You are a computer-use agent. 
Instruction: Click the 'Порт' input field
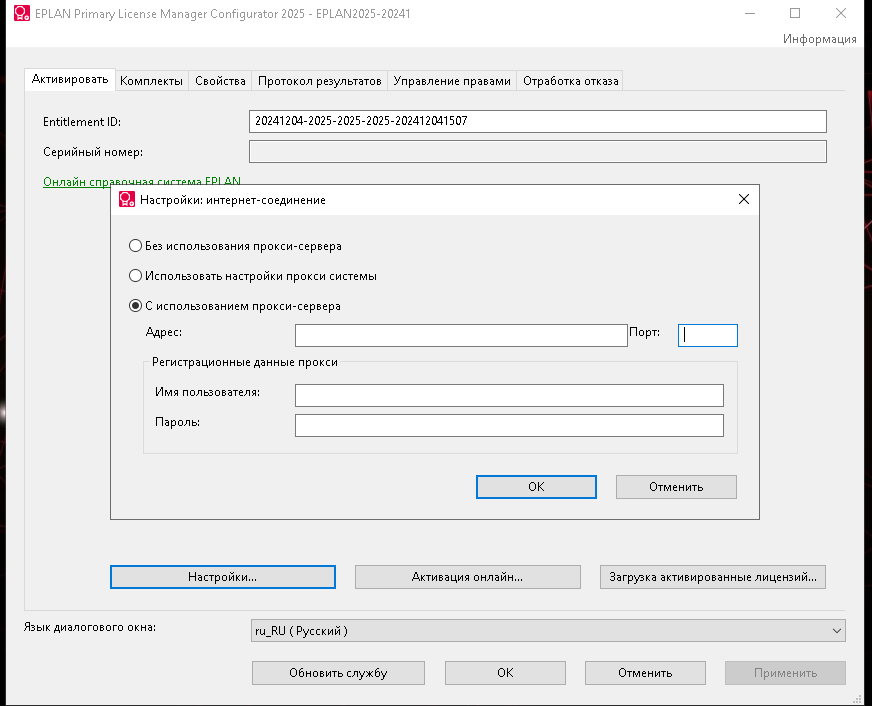(x=707, y=335)
